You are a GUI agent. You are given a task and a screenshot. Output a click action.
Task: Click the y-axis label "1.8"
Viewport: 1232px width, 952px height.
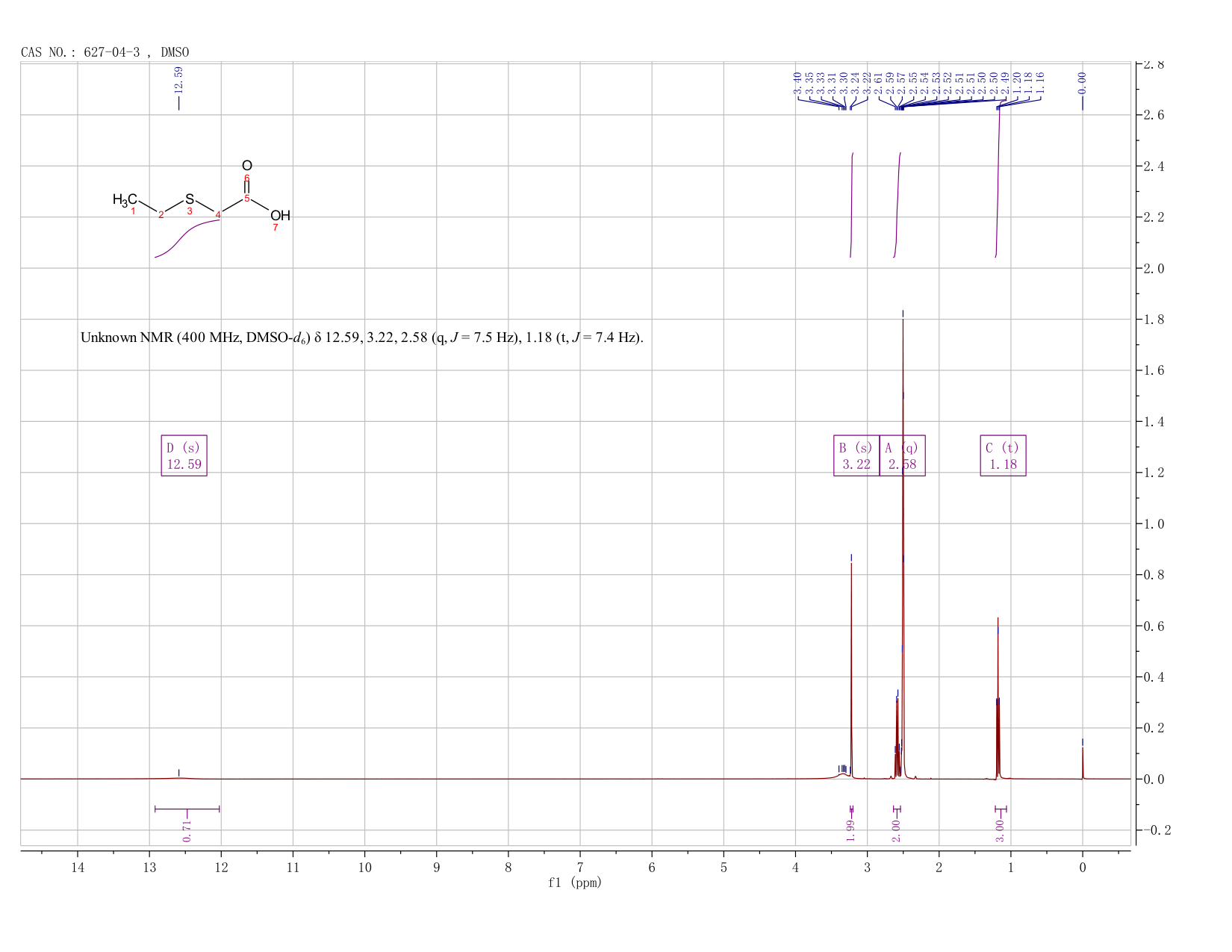click(1153, 320)
